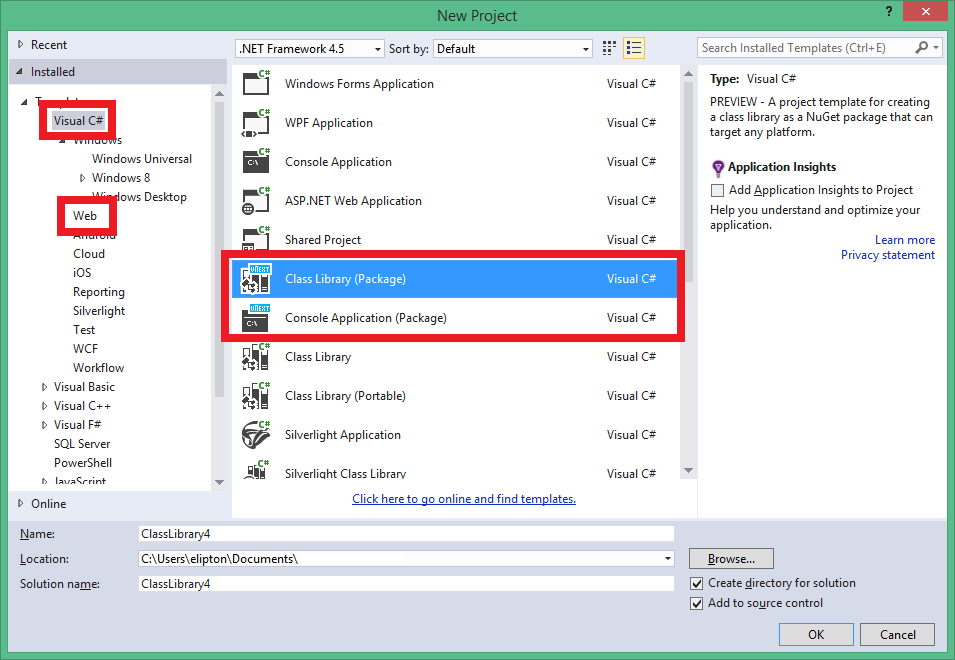Select the Shared Project template row
This screenshot has width=955, height=660.
point(454,238)
